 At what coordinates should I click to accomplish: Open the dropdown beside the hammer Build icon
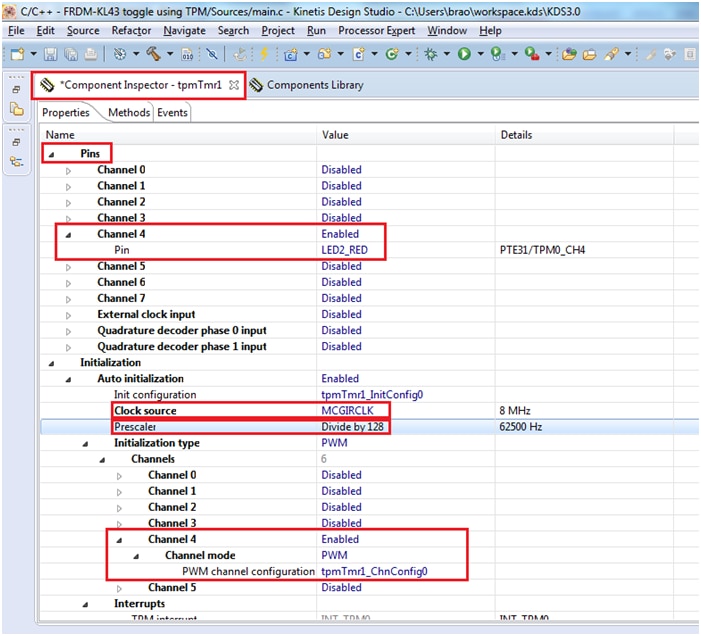[170, 54]
